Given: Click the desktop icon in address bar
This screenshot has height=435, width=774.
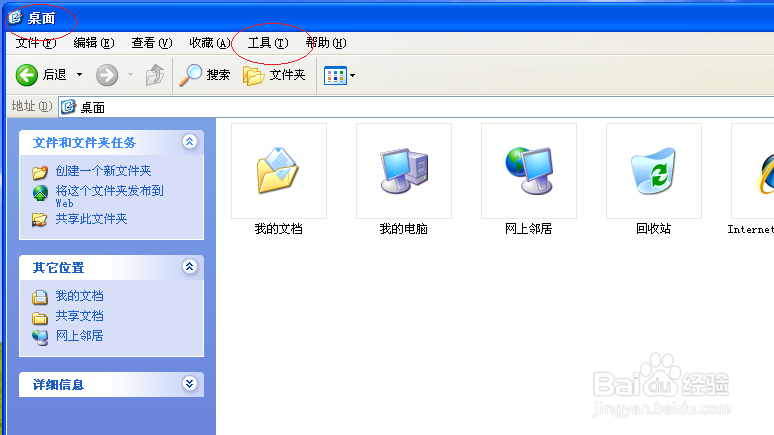Looking at the screenshot, I should (68, 107).
